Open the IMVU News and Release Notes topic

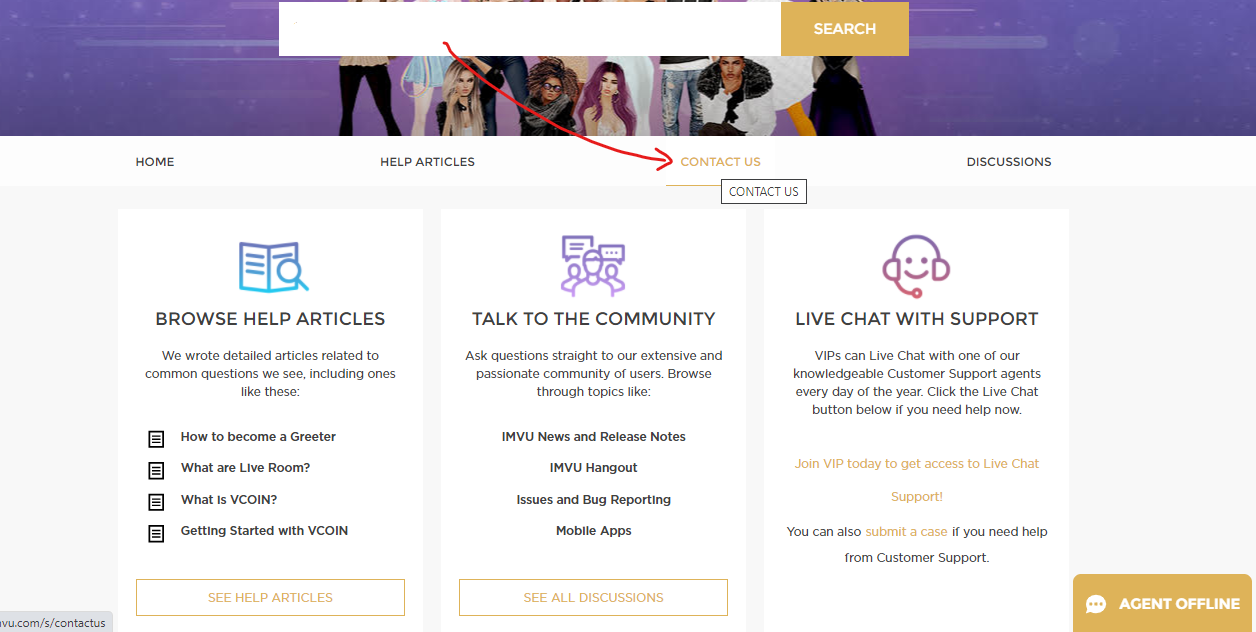click(593, 436)
